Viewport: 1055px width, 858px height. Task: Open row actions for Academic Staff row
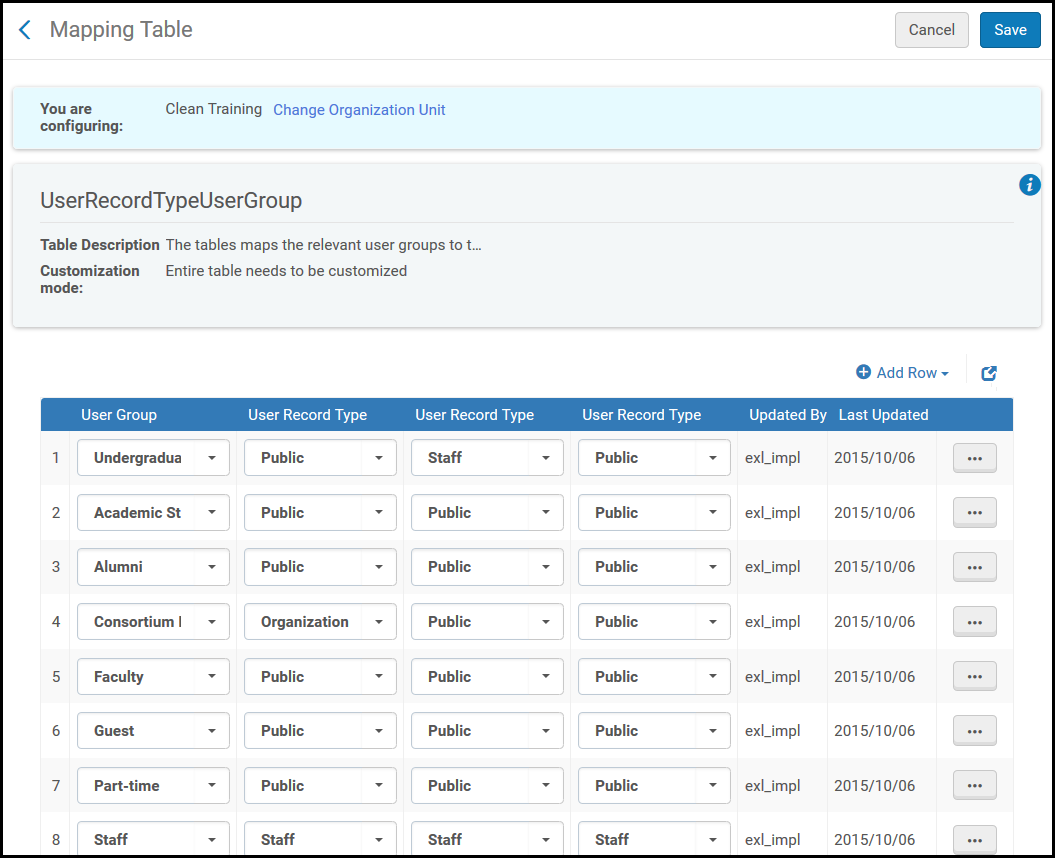coord(974,513)
